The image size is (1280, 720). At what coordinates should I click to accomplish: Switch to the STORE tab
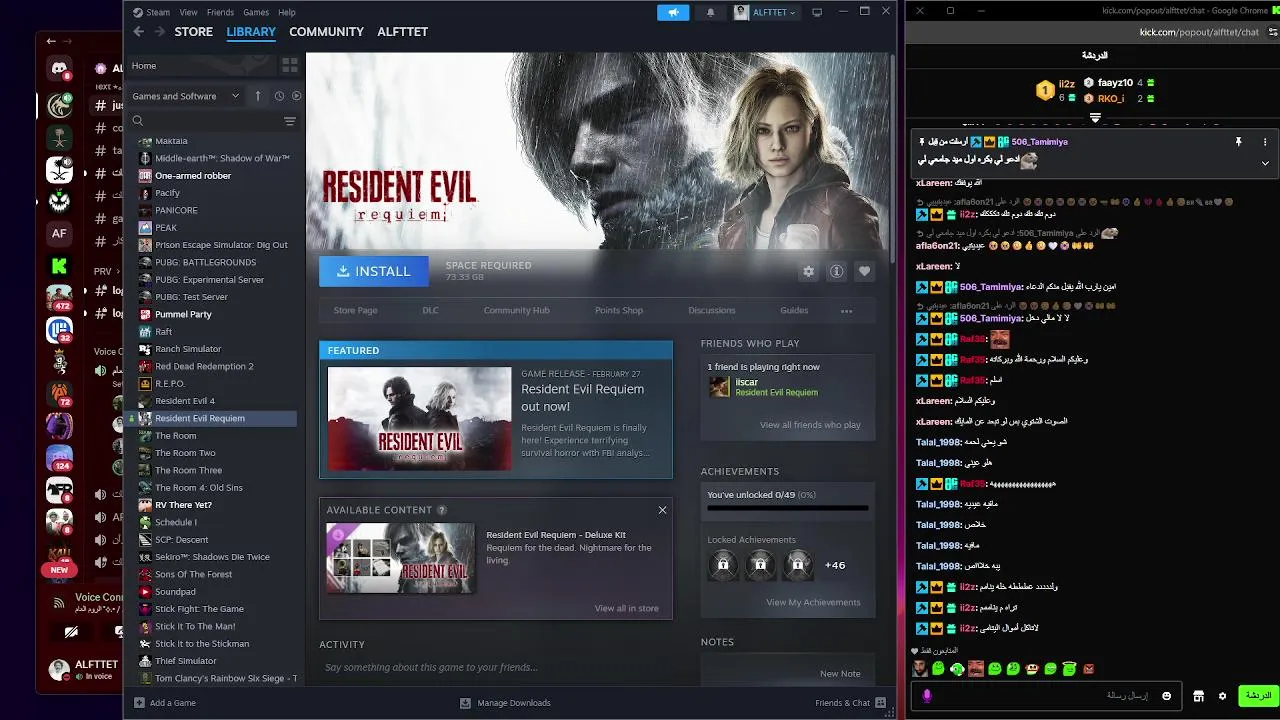[194, 32]
